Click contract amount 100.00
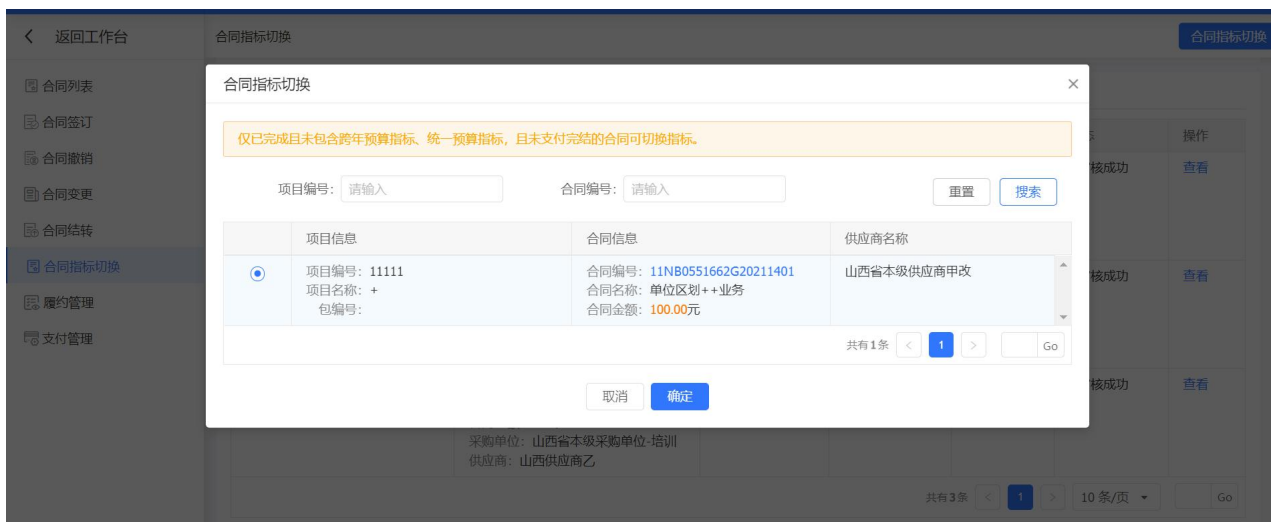 pos(667,310)
